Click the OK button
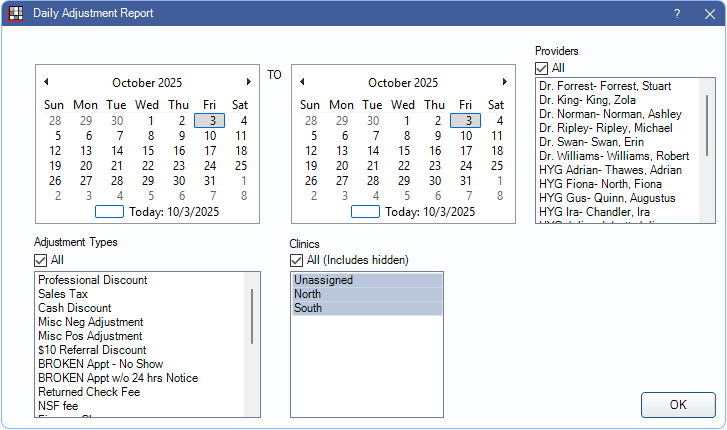The height and width of the screenshot is (430, 727). 678,405
